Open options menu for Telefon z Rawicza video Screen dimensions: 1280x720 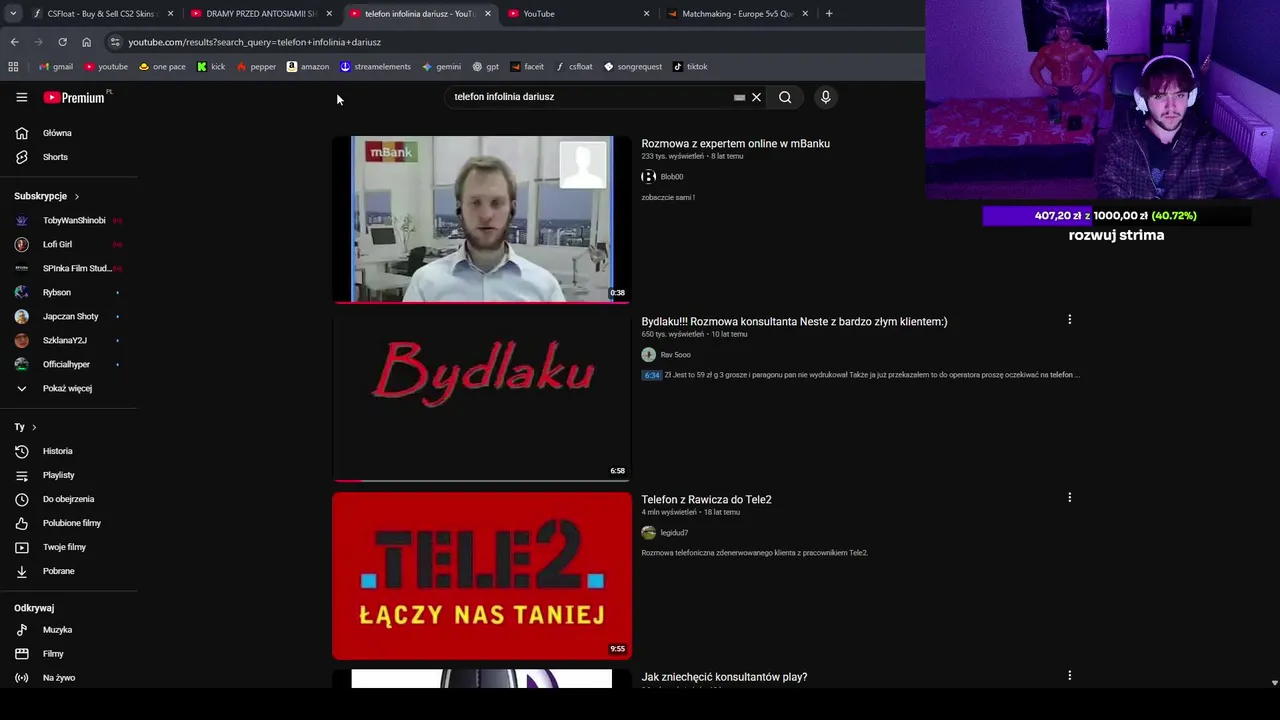click(x=1069, y=498)
